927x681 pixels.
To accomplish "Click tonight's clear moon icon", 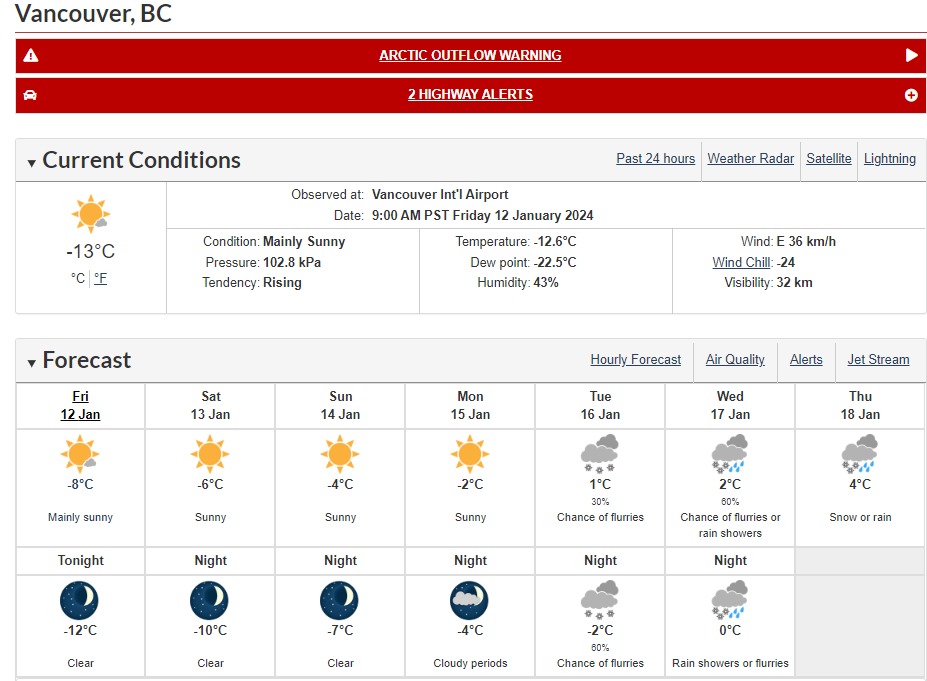I will (x=80, y=599).
